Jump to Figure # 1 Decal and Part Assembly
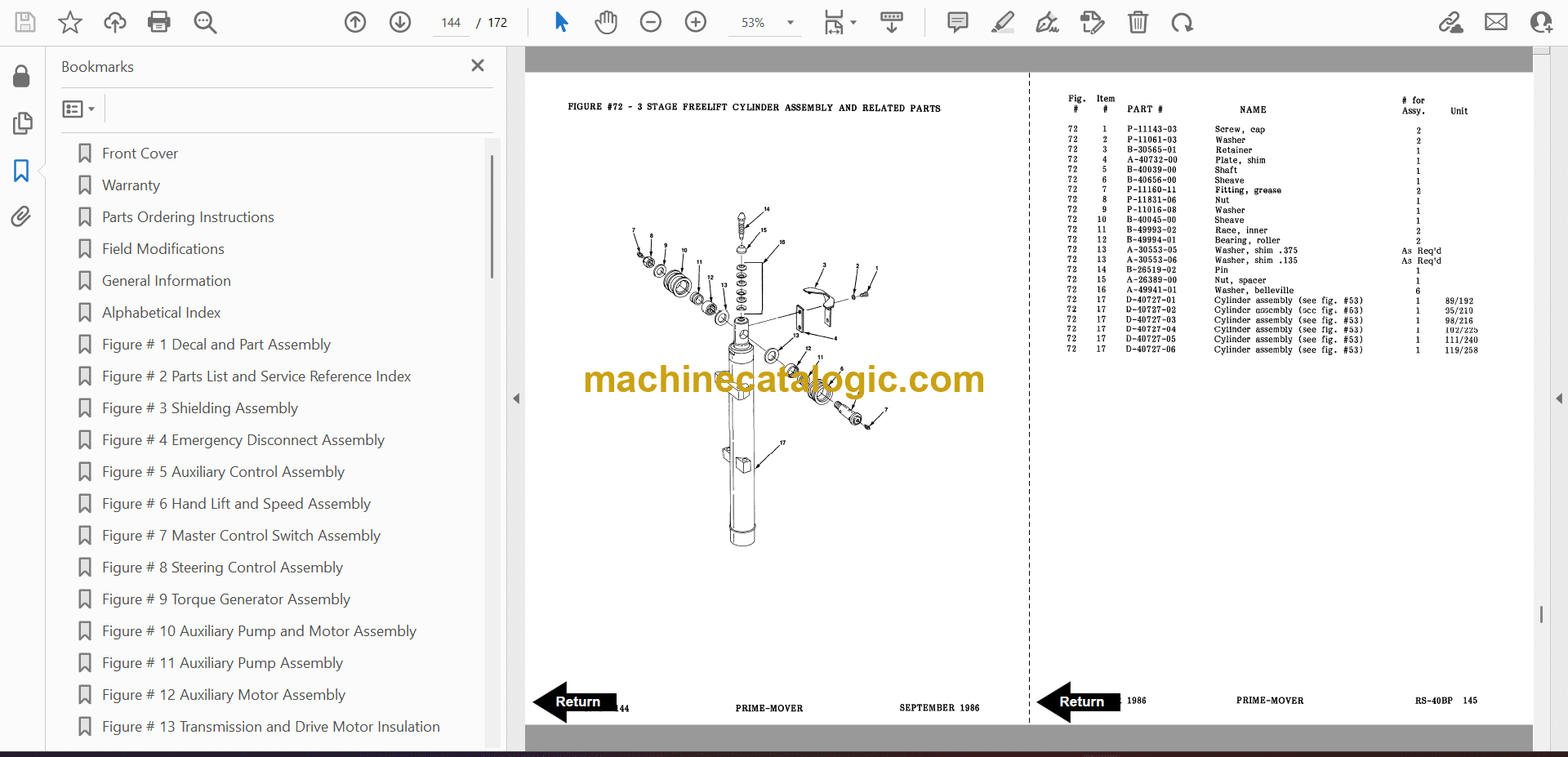The width and height of the screenshot is (1568, 757). point(216,345)
